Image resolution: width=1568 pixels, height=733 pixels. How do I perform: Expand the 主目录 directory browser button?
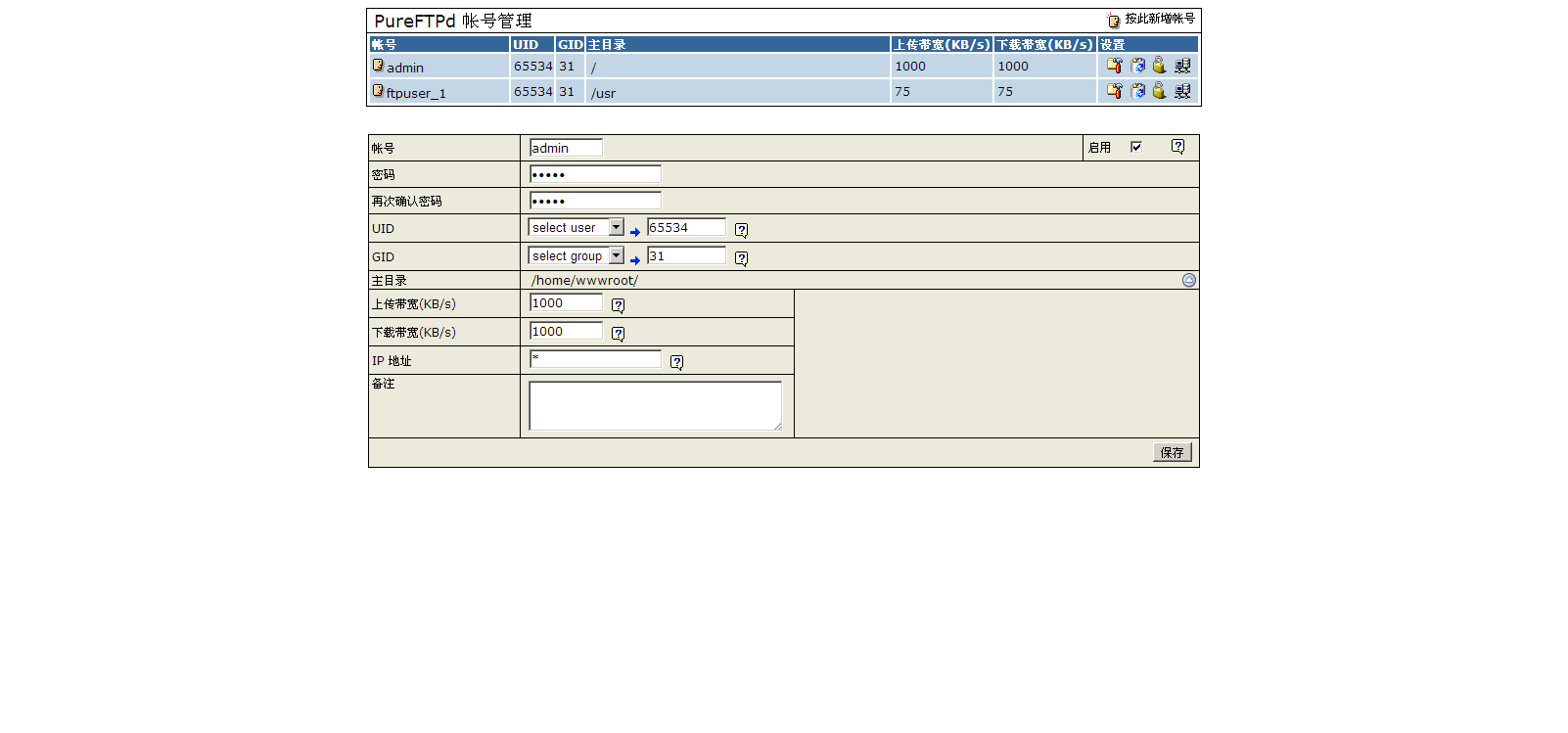click(1188, 280)
